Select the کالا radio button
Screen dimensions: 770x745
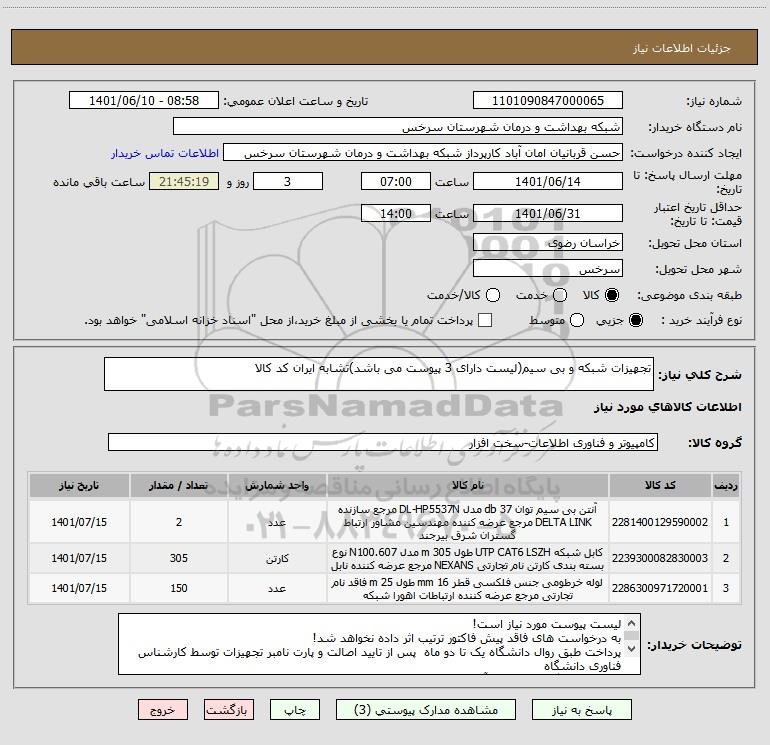[612, 295]
